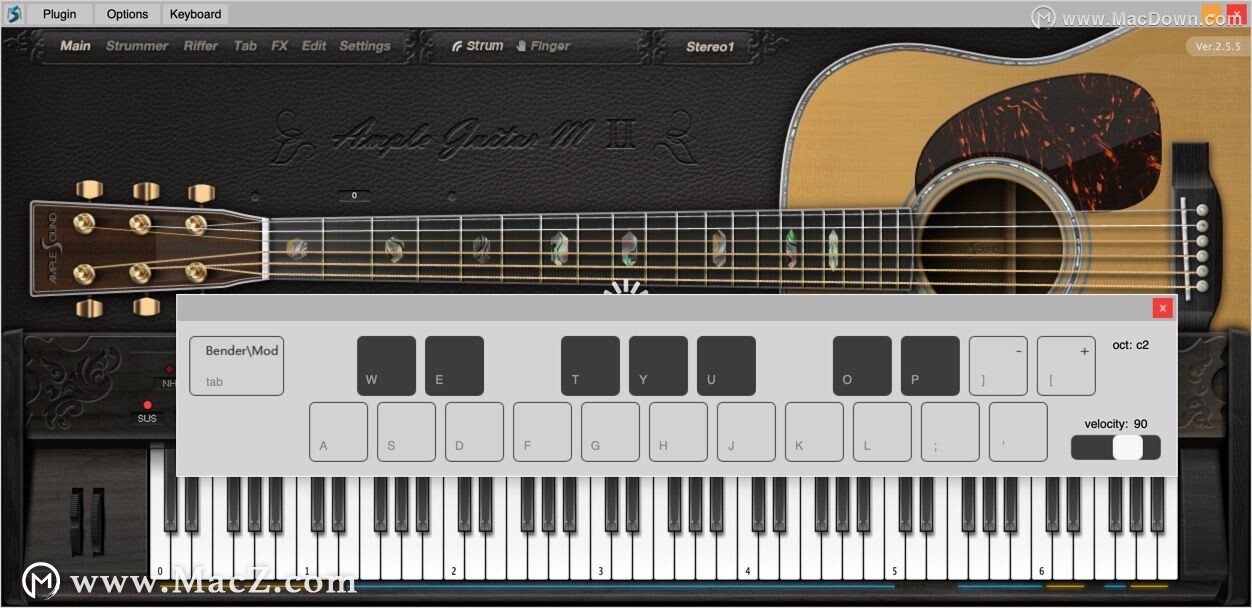Viewport: 1252px width, 608px height.
Task: Select Strum playing mode
Action: pos(477,46)
